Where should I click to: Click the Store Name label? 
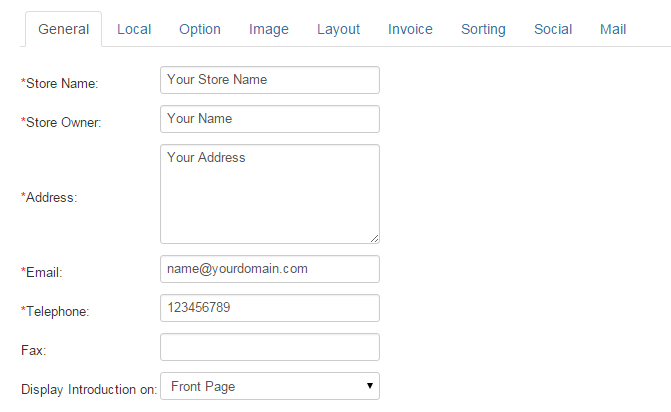tap(59, 83)
